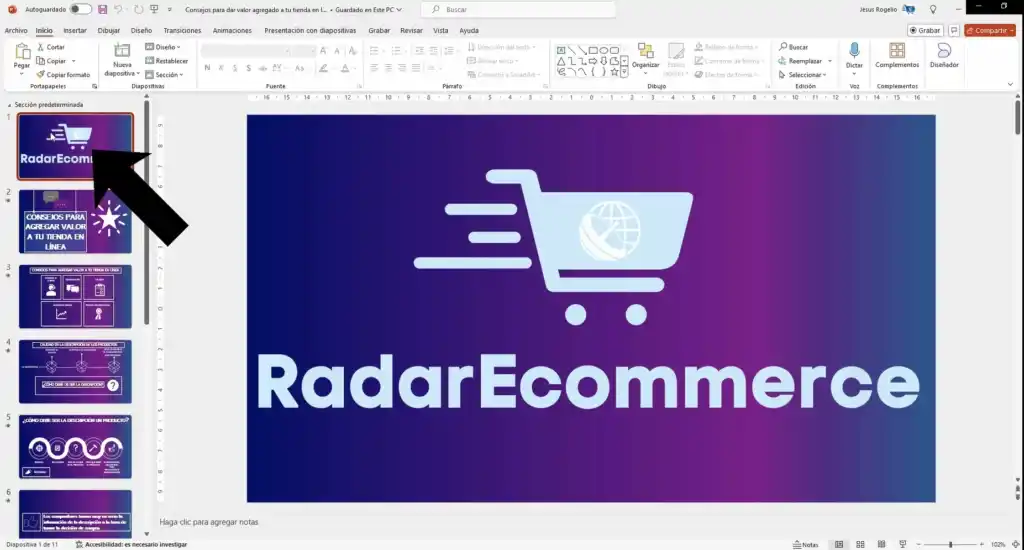Open the lightbulb coming-soon features icon
The height and width of the screenshot is (550, 1024).
pyautogui.click(x=933, y=9)
